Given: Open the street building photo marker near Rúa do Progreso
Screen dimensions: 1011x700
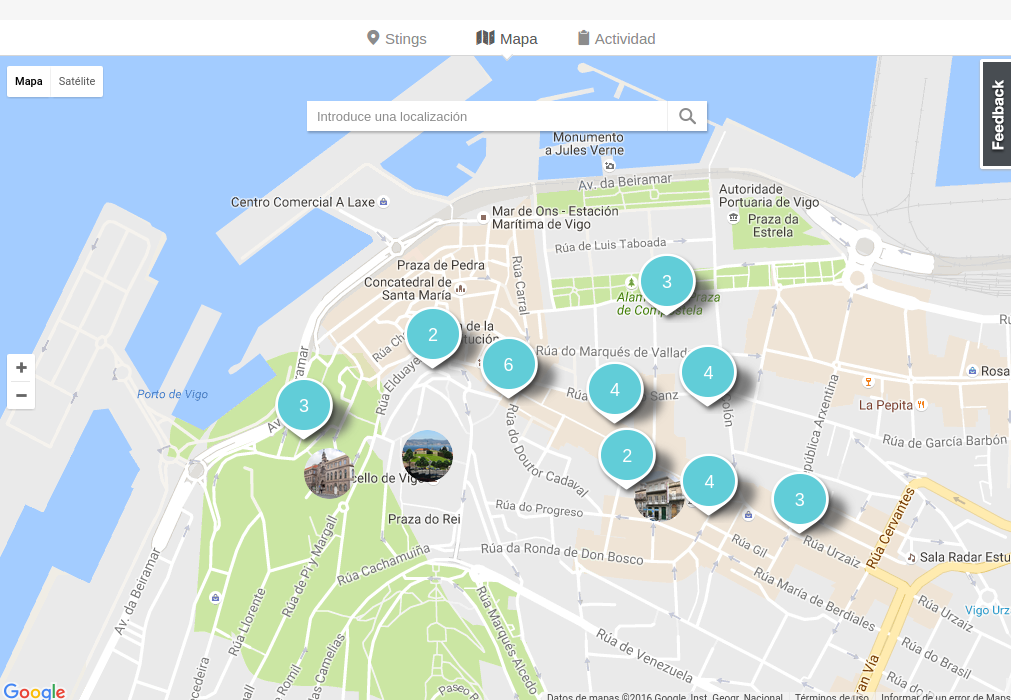Looking at the screenshot, I should point(659,498).
